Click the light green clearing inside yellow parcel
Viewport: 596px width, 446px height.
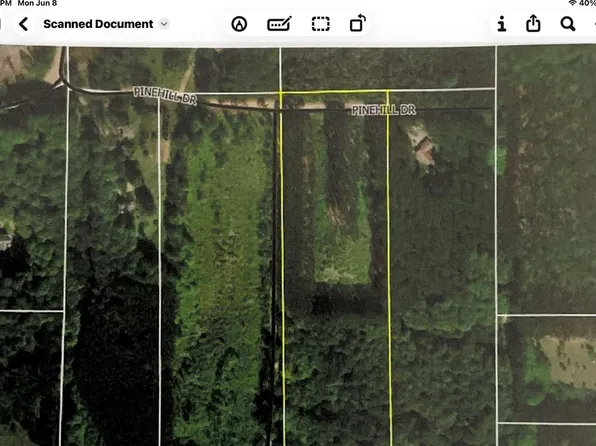(x=344, y=247)
